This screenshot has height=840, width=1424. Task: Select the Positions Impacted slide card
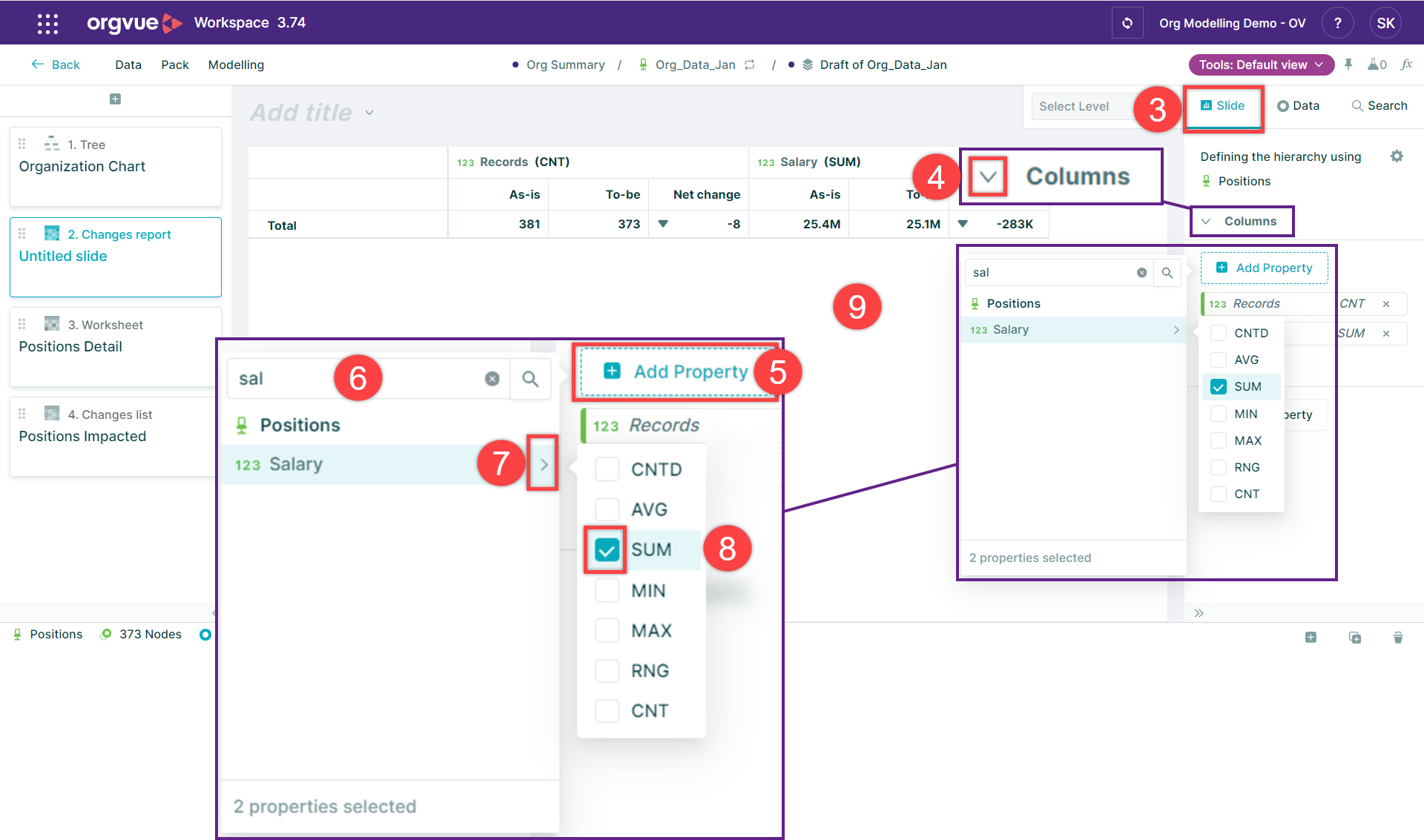coord(116,437)
